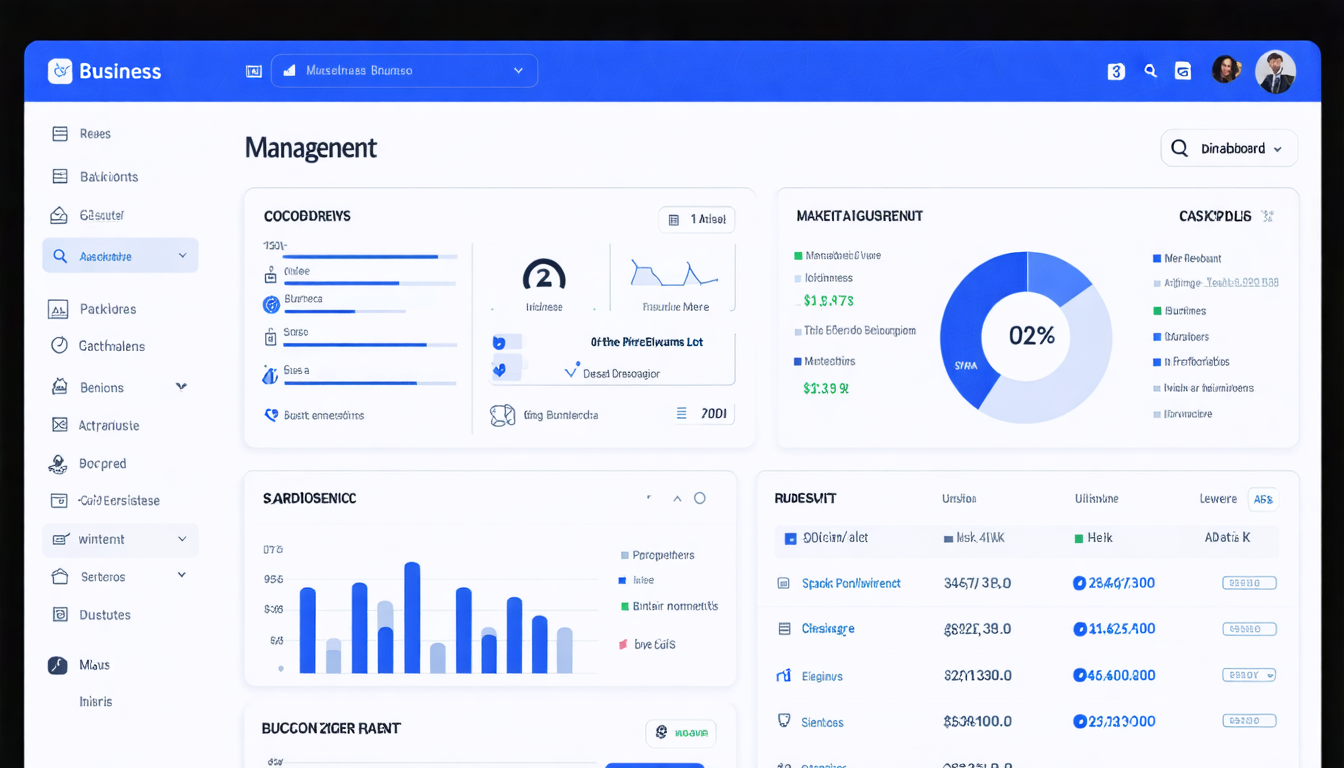Click the small square icon left of header dropdown
1344x768 pixels.
254,71
